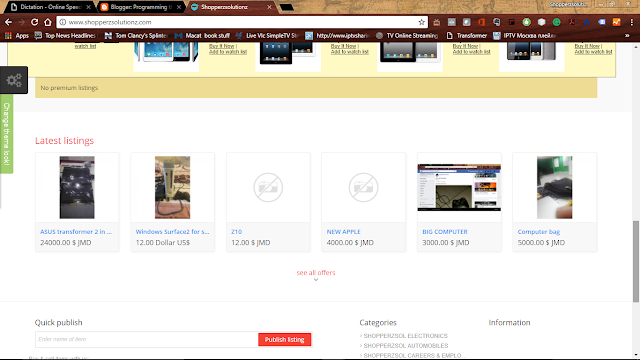Click the green thumbs-up extension icon
The height and width of the screenshot is (360, 640).
pyautogui.click(x=527, y=22)
